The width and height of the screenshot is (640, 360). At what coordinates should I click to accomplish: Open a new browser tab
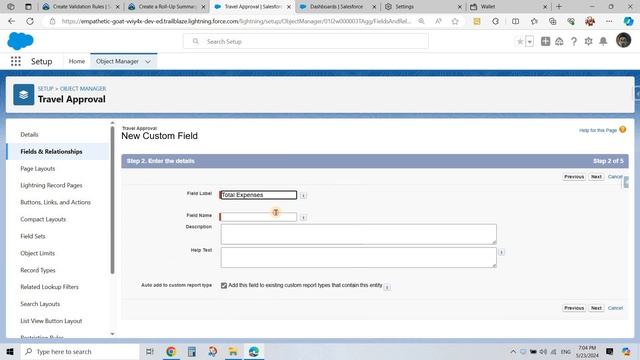pos(559,7)
